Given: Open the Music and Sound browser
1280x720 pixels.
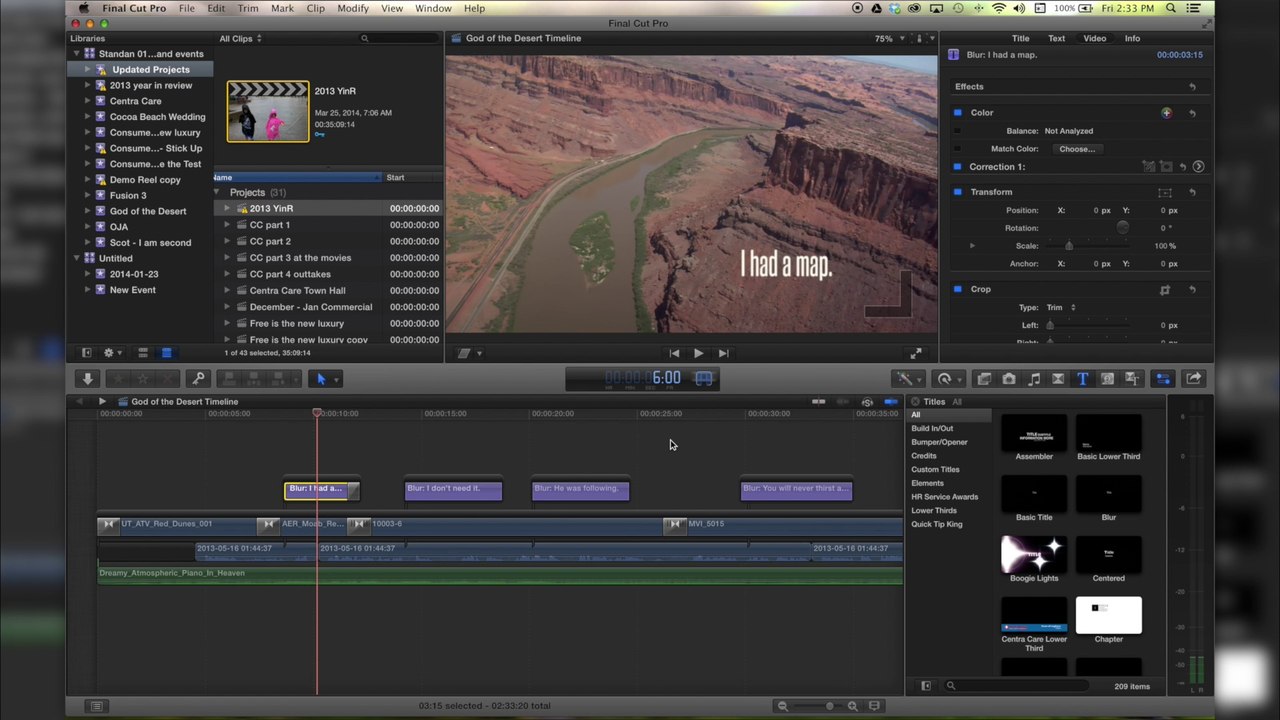Looking at the screenshot, I should coord(1033,379).
